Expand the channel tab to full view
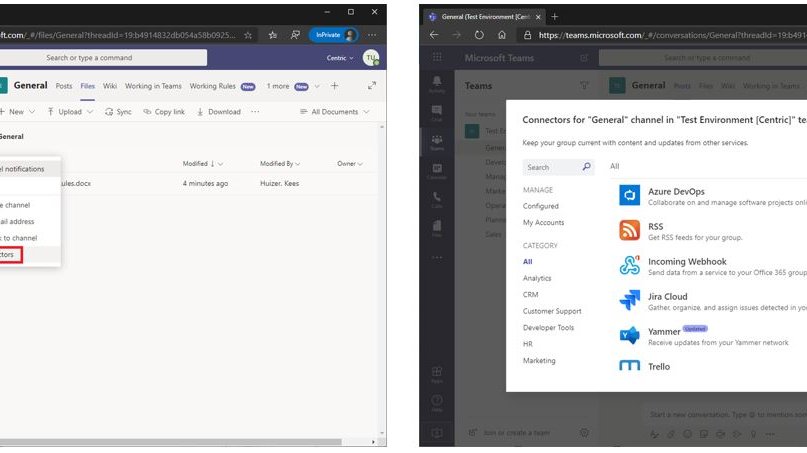The width and height of the screenshot is (807, 453). coord(372,86)
